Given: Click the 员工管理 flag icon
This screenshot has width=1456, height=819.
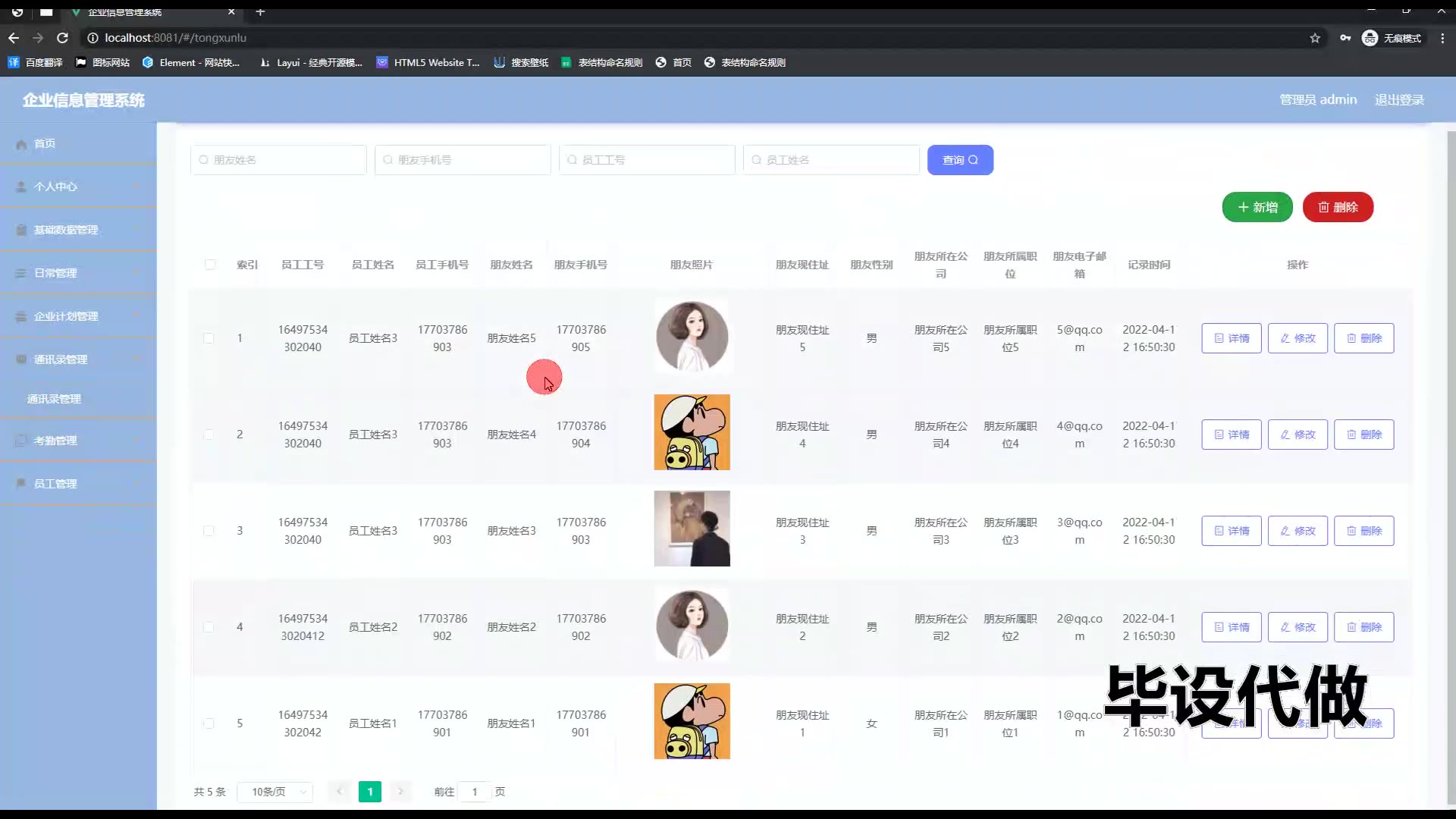Looking at the screenshot, I should tap(21, 484).
